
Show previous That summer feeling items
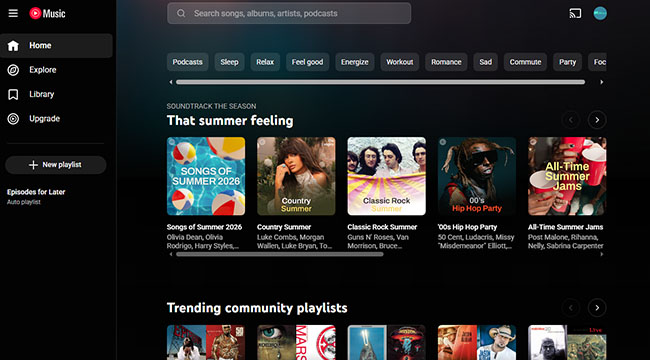[571, 120]
